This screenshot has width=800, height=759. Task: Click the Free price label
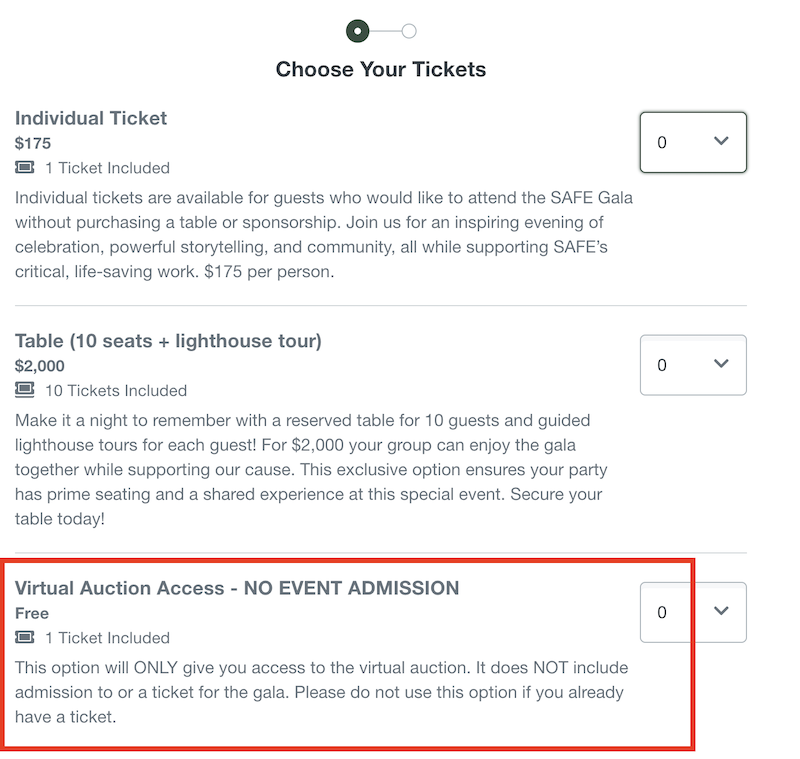pos(32,613)
